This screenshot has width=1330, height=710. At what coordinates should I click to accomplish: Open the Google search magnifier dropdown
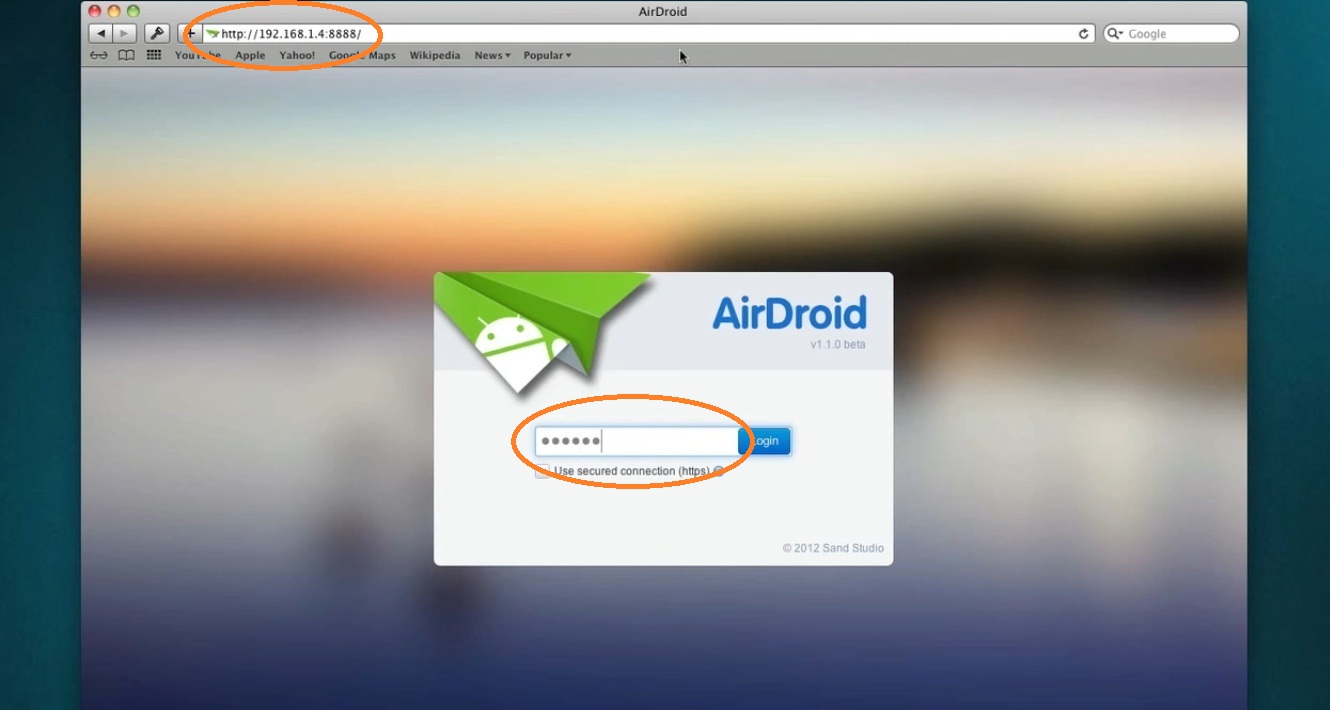click(1116, 34)
